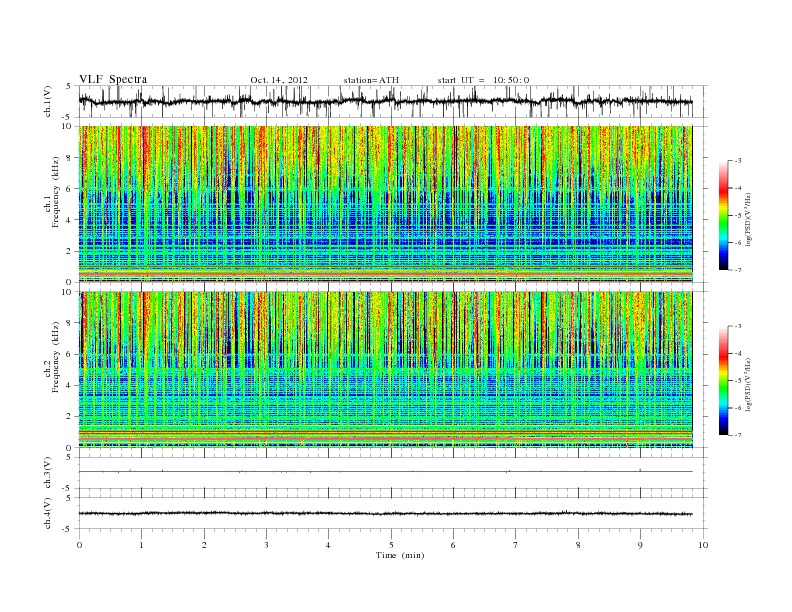Click the "-4" tick on ch.2 colorbar
Viewport: 792px width, 612px height.
coord(738,353)
